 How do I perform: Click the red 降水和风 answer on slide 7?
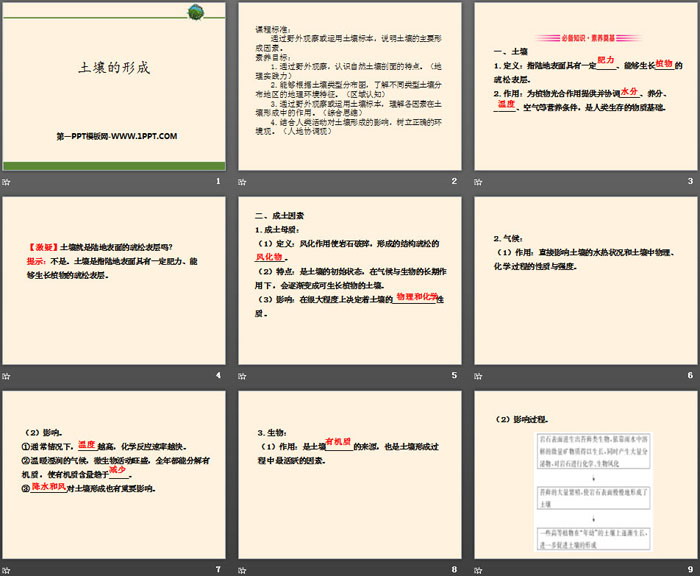[x=49, y=486]
